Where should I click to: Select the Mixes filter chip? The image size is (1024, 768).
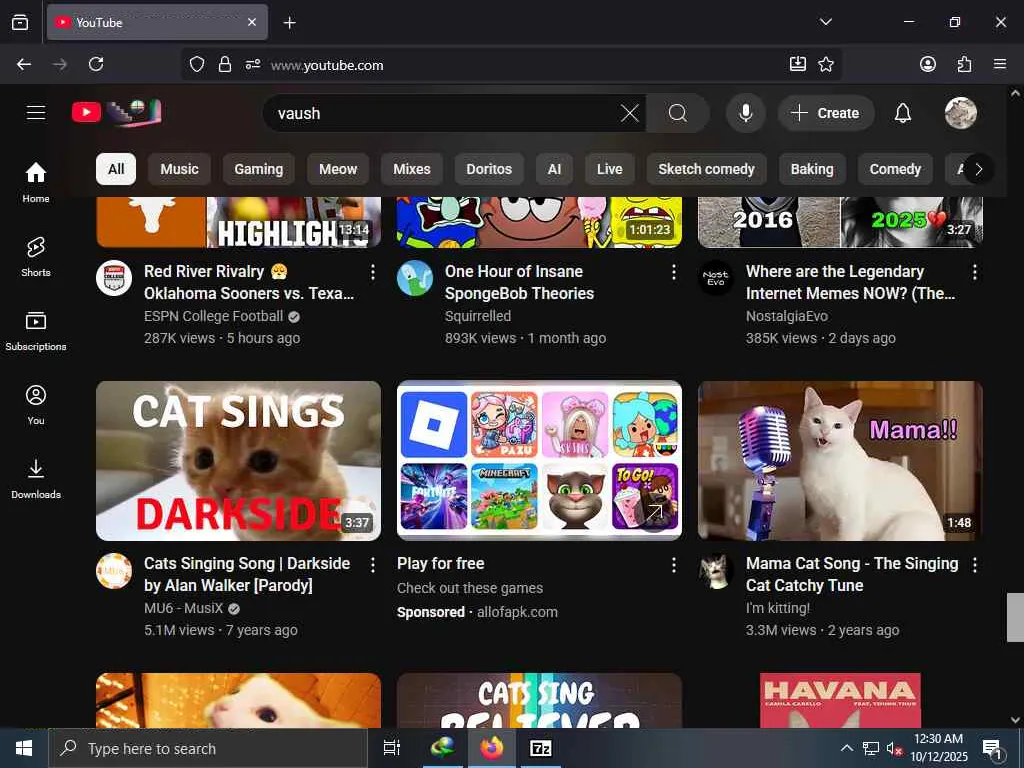point(412,169)
